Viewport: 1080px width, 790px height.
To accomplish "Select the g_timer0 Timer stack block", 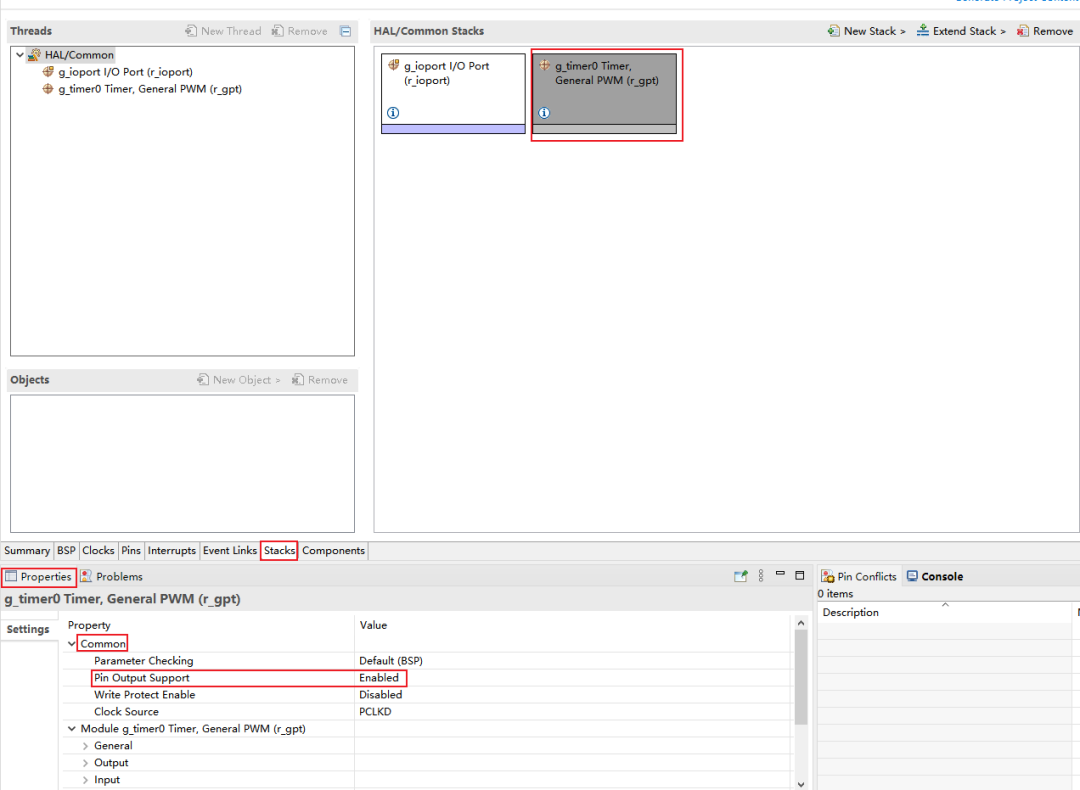I will (605, 93).
